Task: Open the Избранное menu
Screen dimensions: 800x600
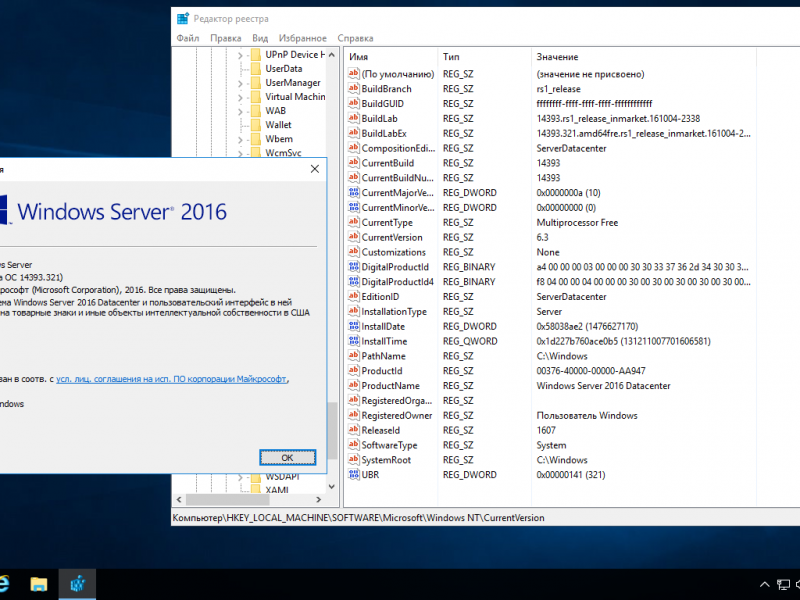Action: [x=303, y=38]
